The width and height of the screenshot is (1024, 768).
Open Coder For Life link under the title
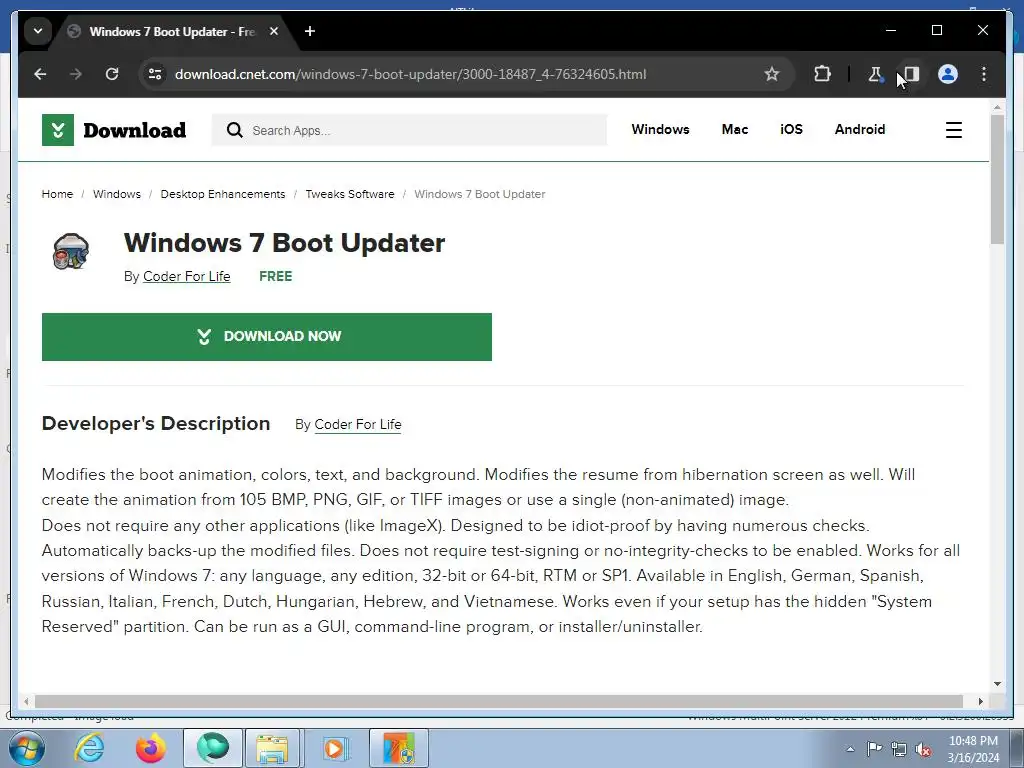187,276
